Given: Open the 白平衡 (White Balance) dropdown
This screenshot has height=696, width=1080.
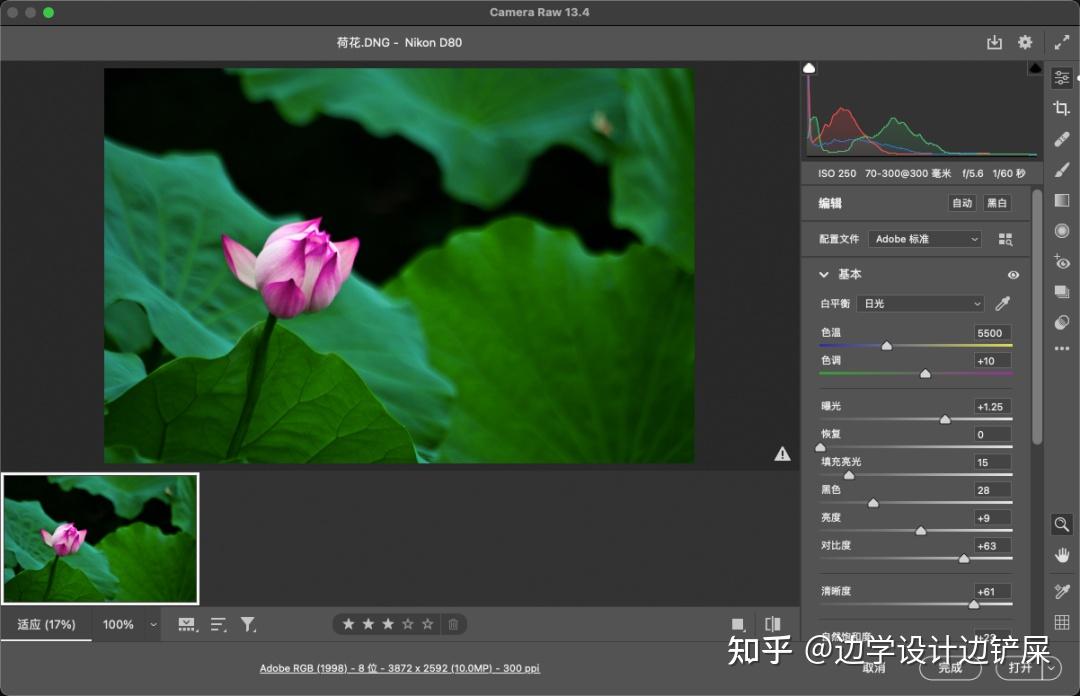Looking at the screenshot, I should [x=918, y=303].
